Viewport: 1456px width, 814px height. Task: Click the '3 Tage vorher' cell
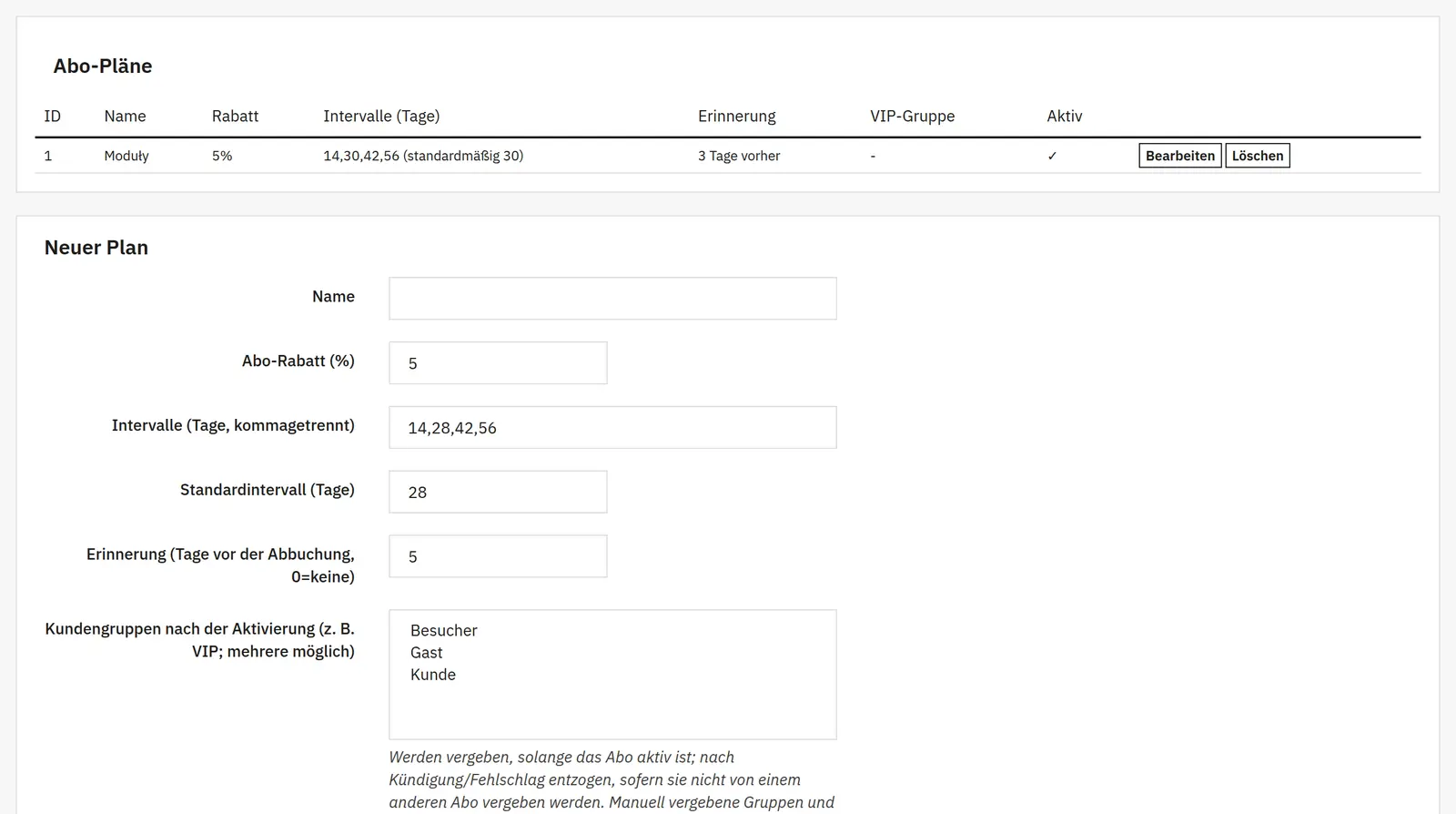tap(739, 156)
